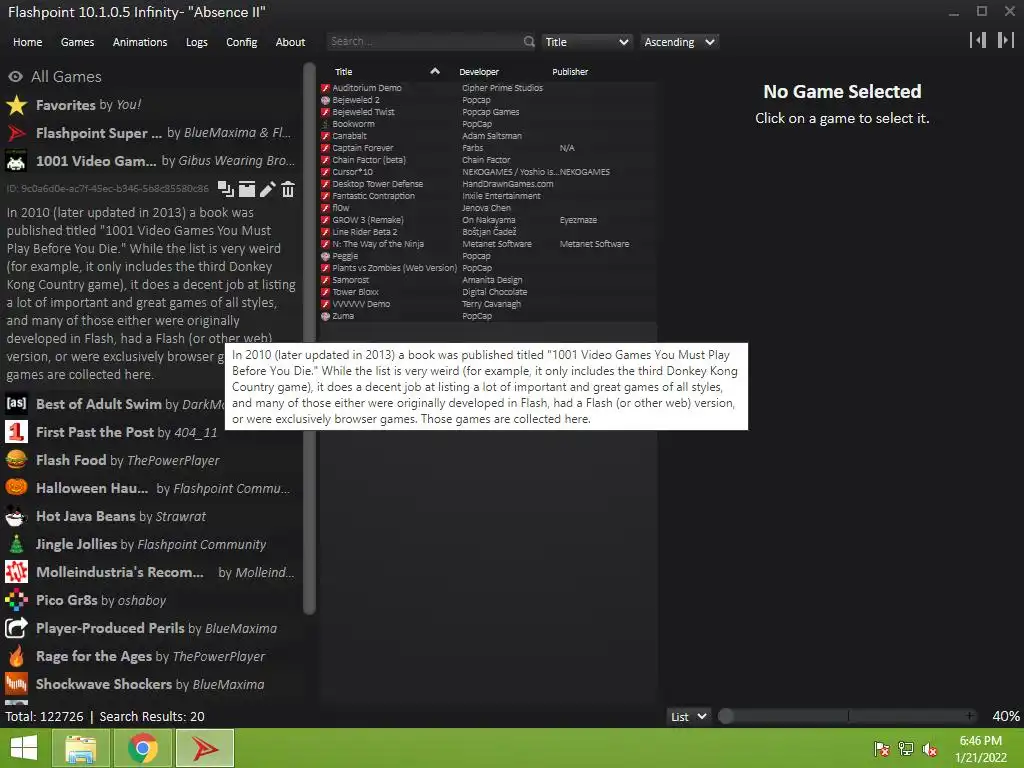
Task: Open the List layout dropdown
Action: coord(689,716)
